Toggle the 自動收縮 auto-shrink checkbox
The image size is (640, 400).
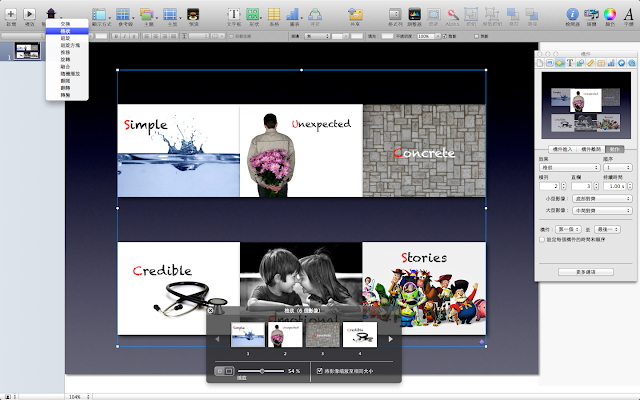pos(231,36)
